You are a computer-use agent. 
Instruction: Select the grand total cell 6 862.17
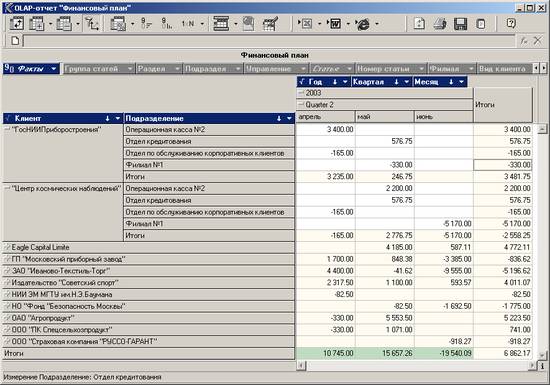(503, 353)
